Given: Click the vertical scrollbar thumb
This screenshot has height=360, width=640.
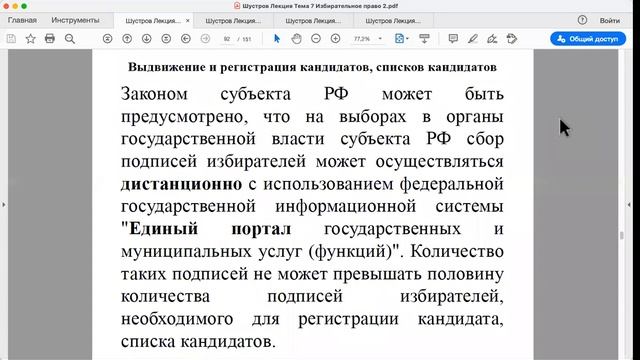Looking at the screenshot, I should pos(622,236).
